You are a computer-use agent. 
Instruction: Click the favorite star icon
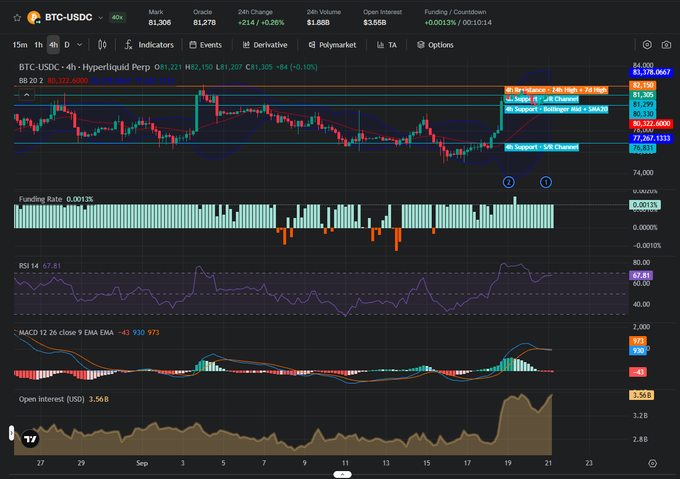click(17, 18)
